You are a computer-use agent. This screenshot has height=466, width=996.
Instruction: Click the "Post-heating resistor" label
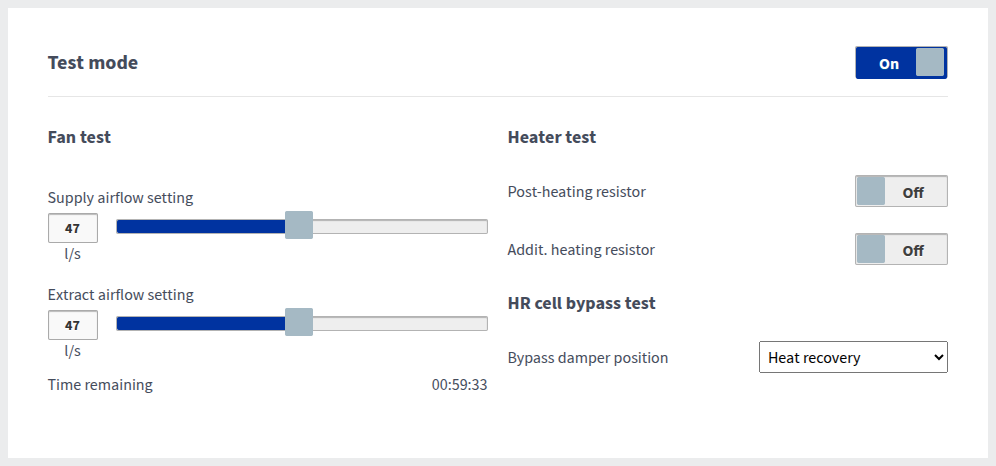tap(577, 192)
